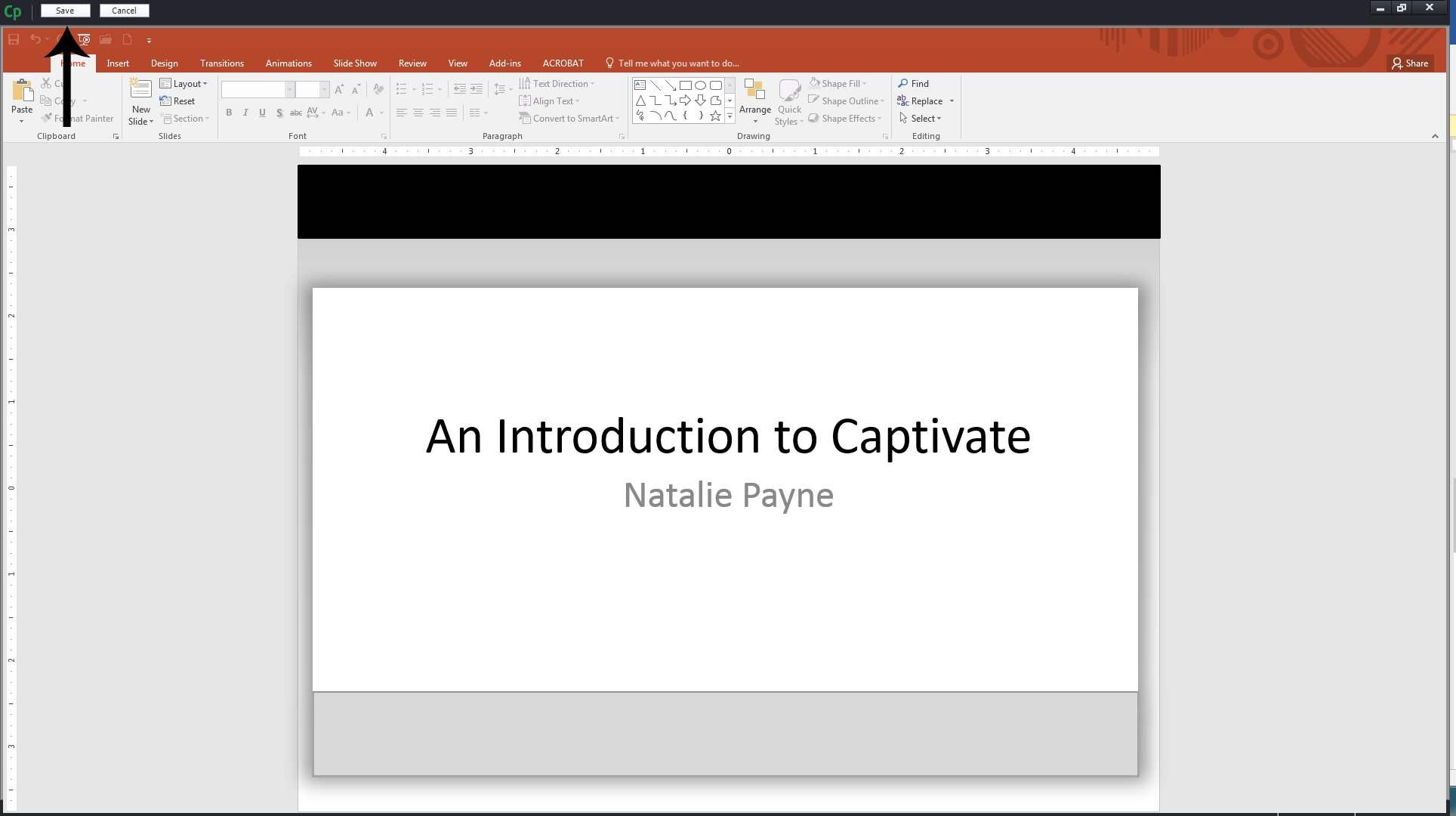
Task: Switch to the Animations tab
Action: point(288,63)
